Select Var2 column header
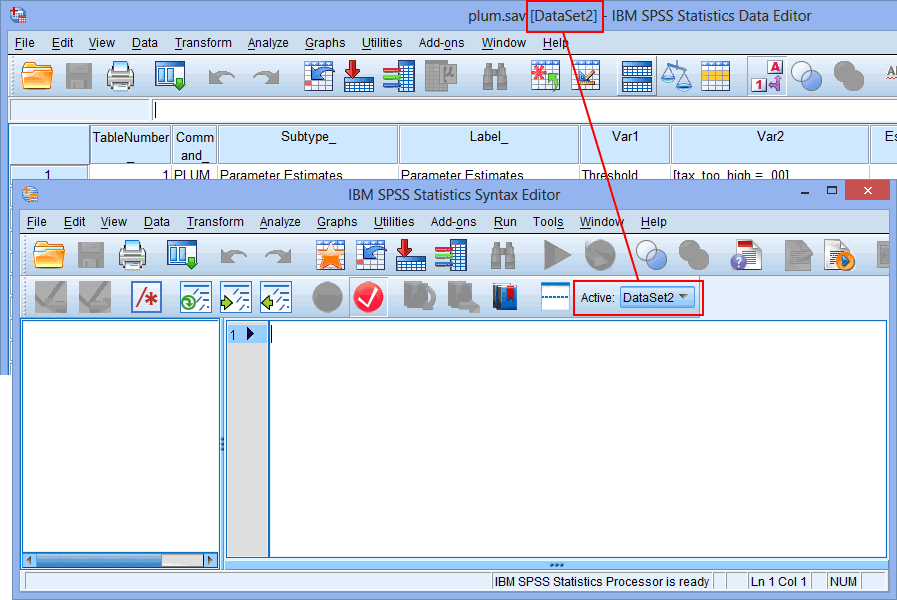 click(x=770, y=145)
